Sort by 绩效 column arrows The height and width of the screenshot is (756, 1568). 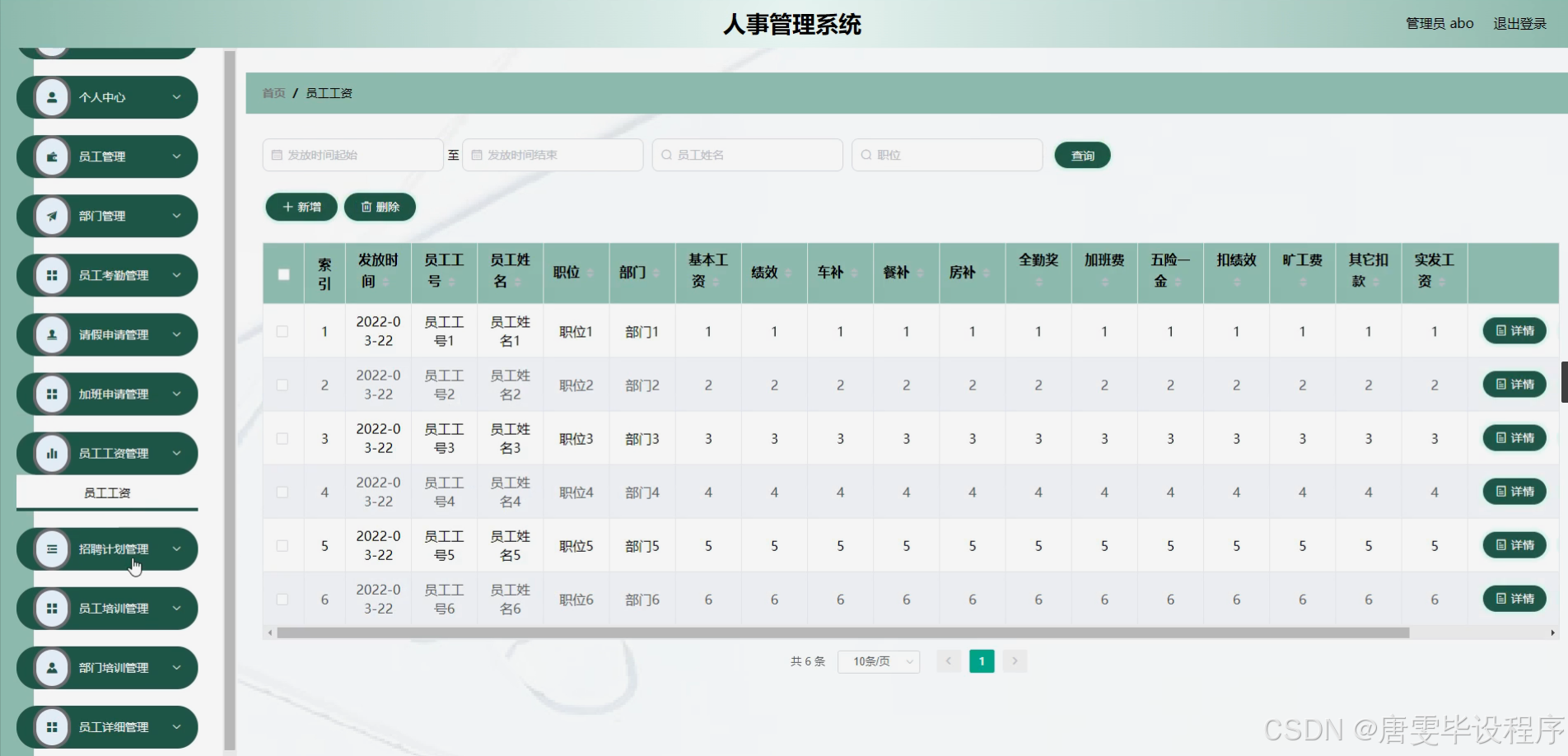point(788,273)
